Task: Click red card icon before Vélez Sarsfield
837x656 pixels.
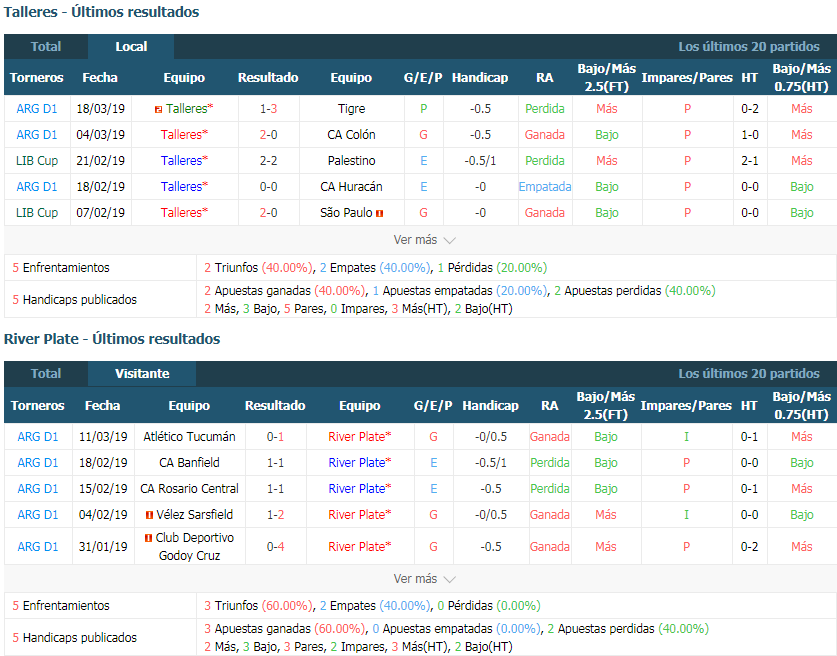Action: tap(149, 515)
